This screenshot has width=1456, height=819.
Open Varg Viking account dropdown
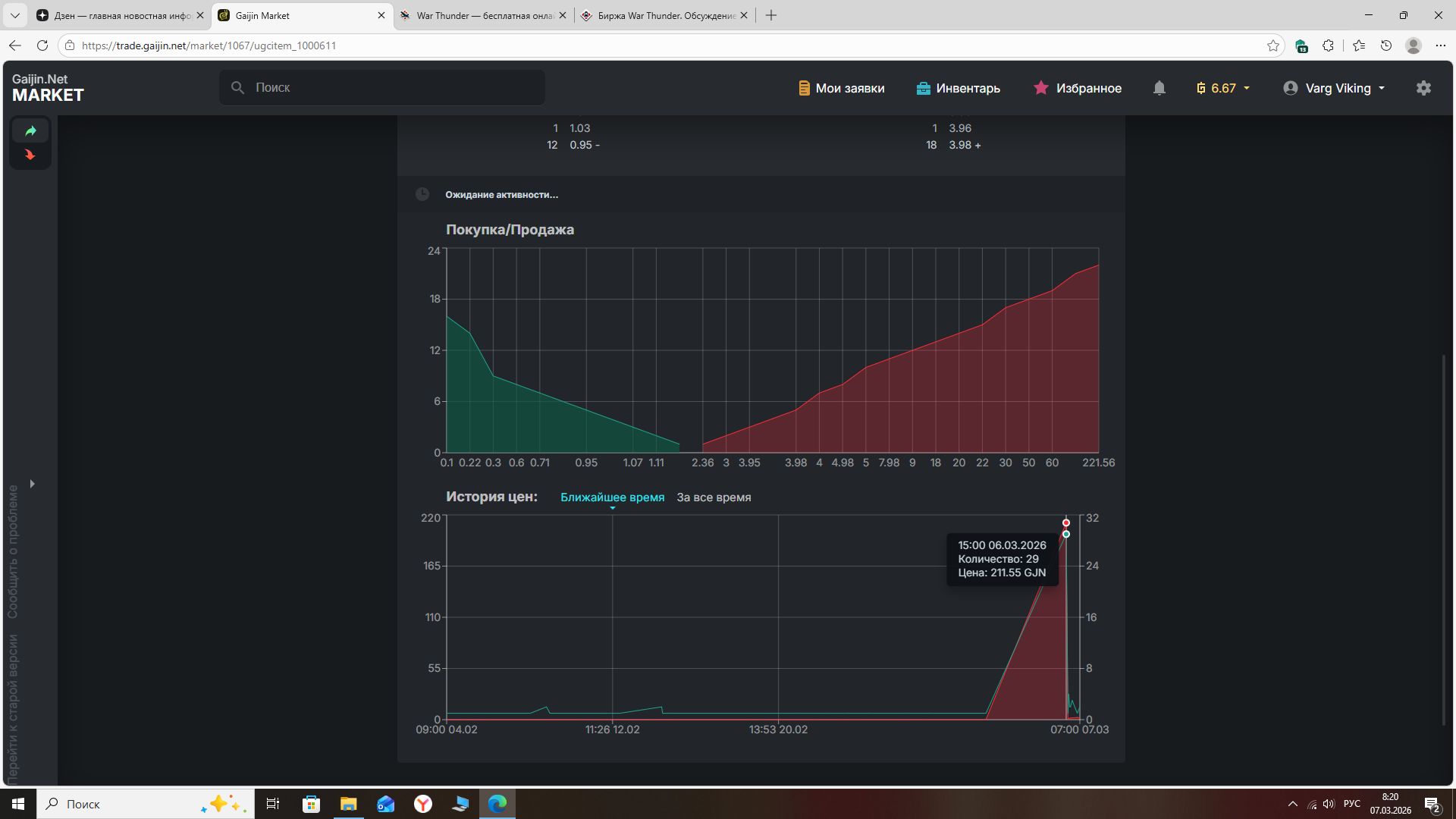point(1334,88)
